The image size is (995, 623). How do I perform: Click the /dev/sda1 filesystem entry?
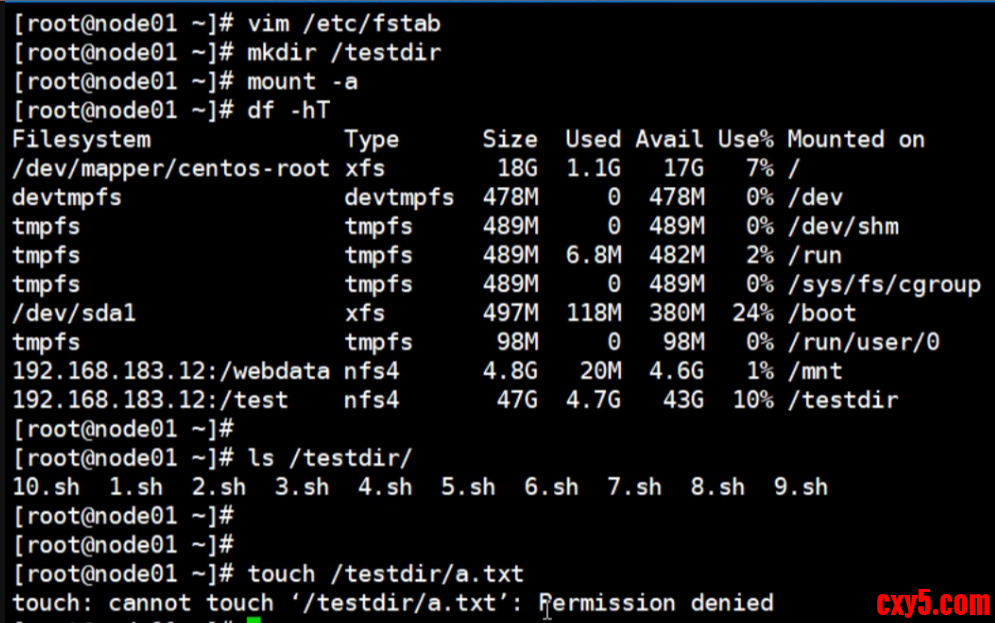coord(73,313)
